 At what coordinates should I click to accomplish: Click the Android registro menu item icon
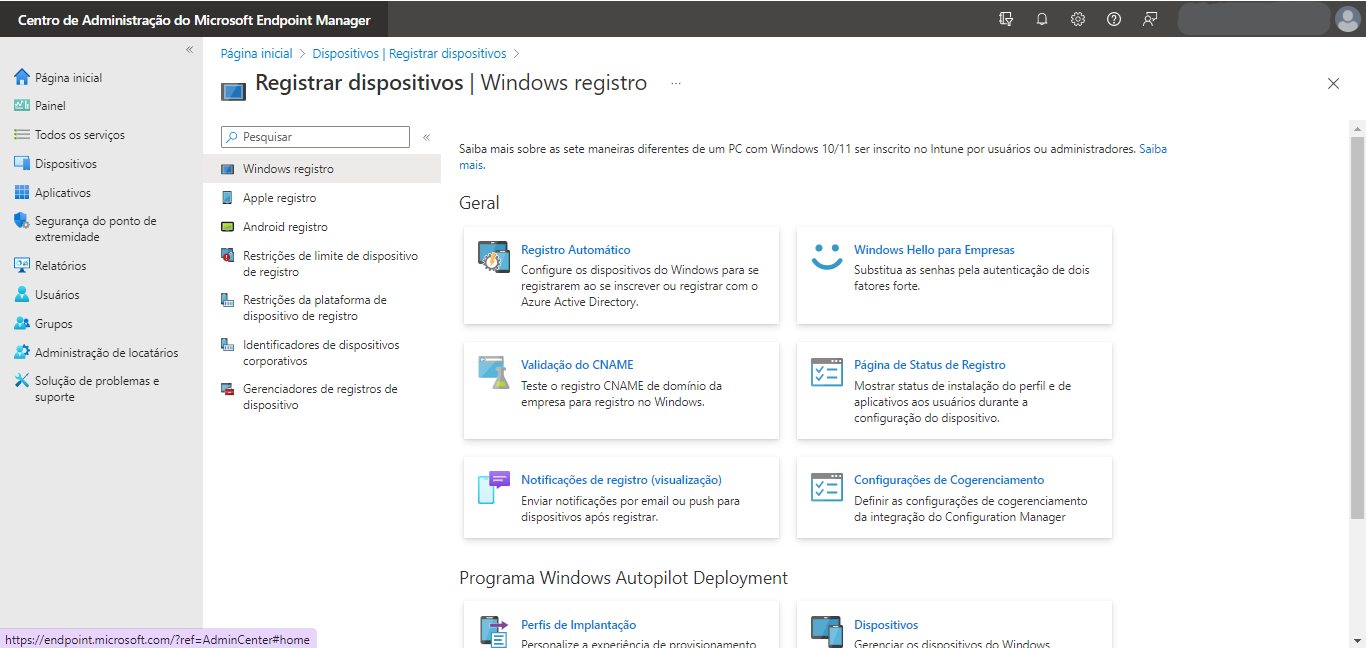click(x=226, y=227)
